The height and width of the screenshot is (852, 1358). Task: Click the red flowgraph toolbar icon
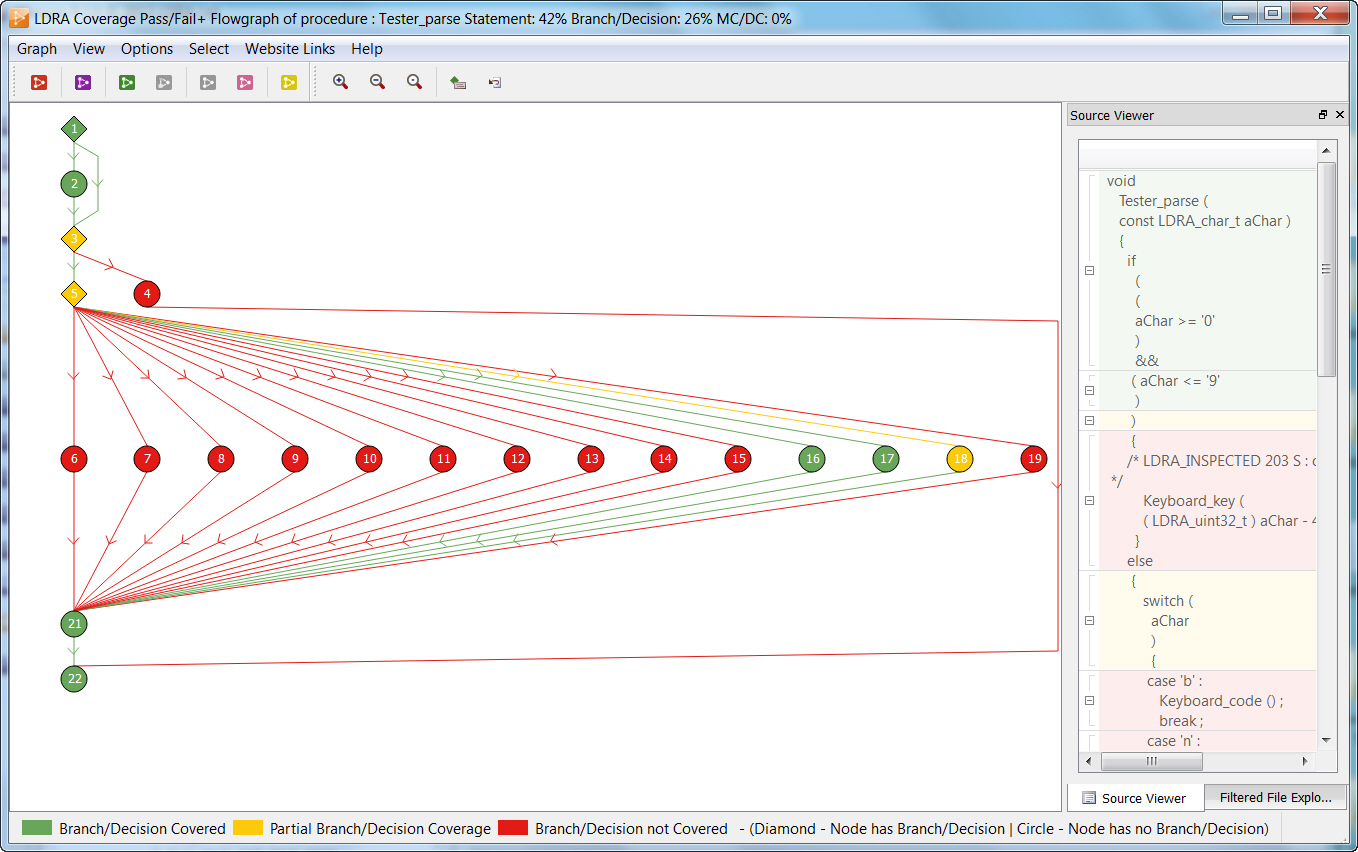coord(39,83)
